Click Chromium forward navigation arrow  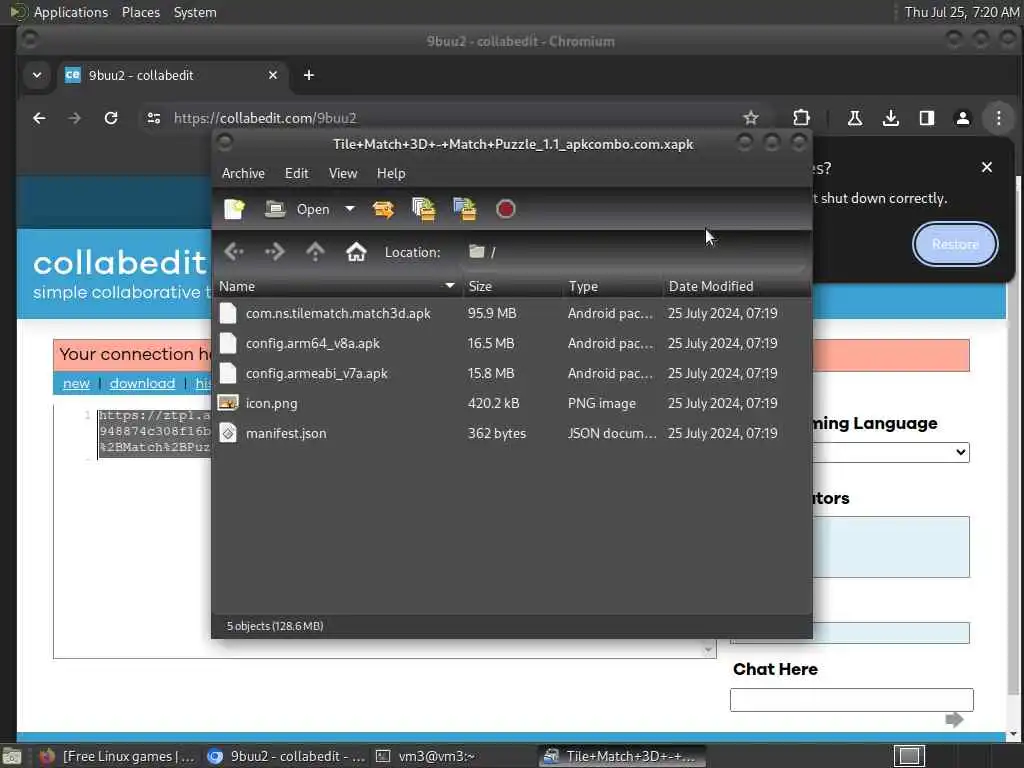tap(74, 118)
